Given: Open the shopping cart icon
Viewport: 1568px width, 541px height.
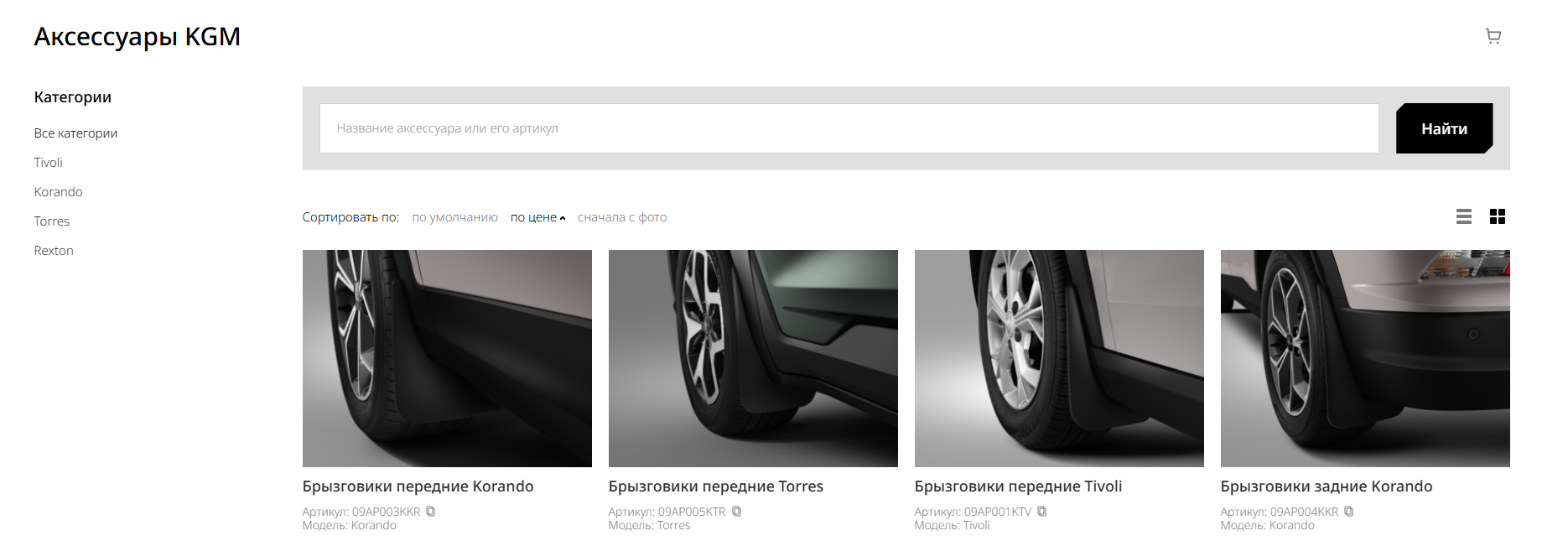Looking at the screenshot, I should tap(1493, 36).
